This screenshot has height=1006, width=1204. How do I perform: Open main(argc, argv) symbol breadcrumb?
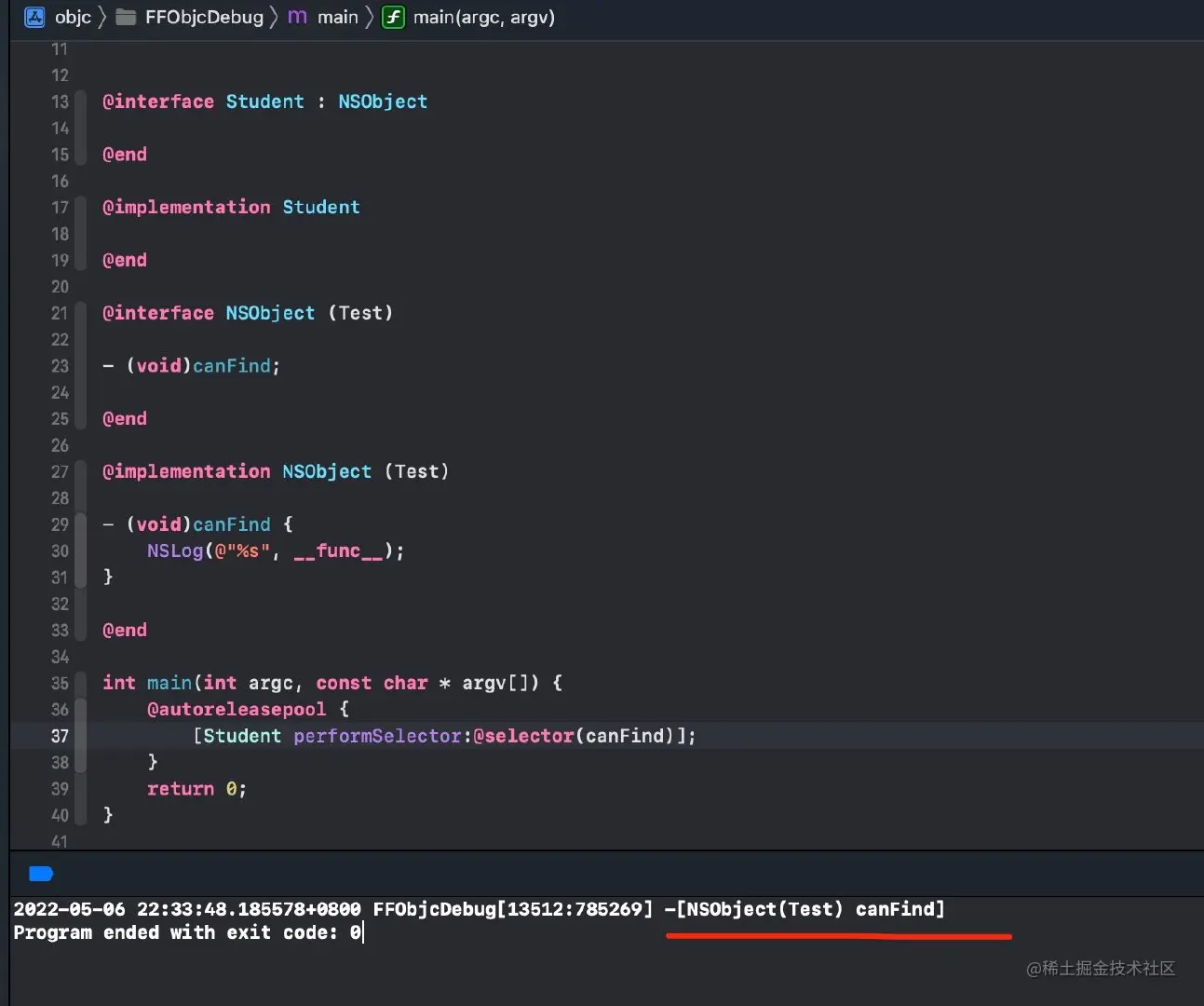[x=483, y=17]
